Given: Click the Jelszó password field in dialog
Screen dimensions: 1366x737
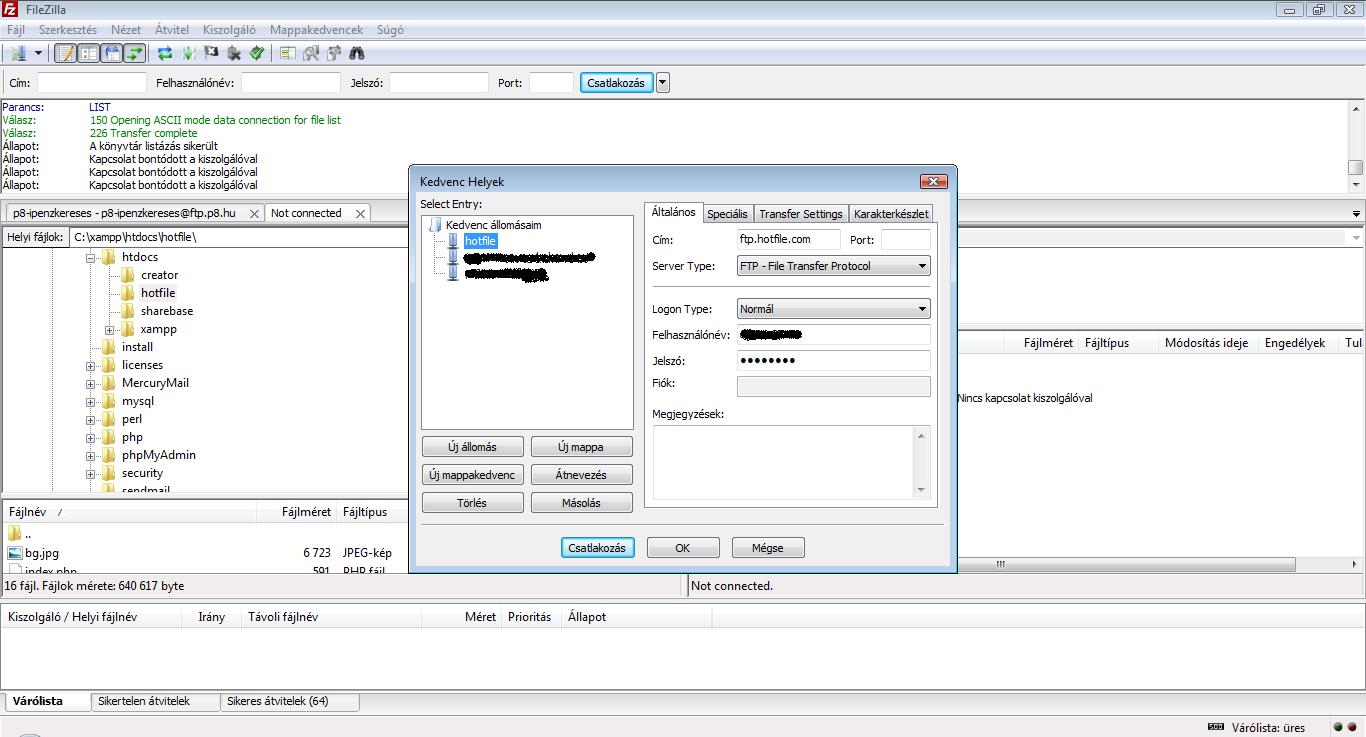Looking at the screenshot, I should 834,360.
